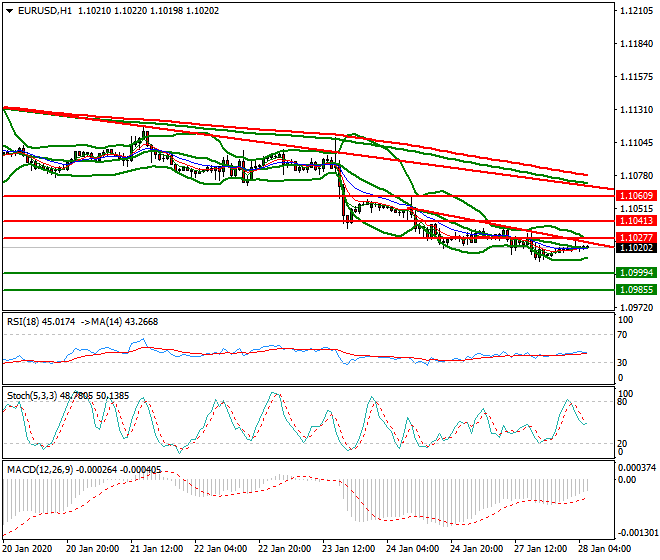Click the 22 Jan 04:00 time label

(x=220, y=549)
